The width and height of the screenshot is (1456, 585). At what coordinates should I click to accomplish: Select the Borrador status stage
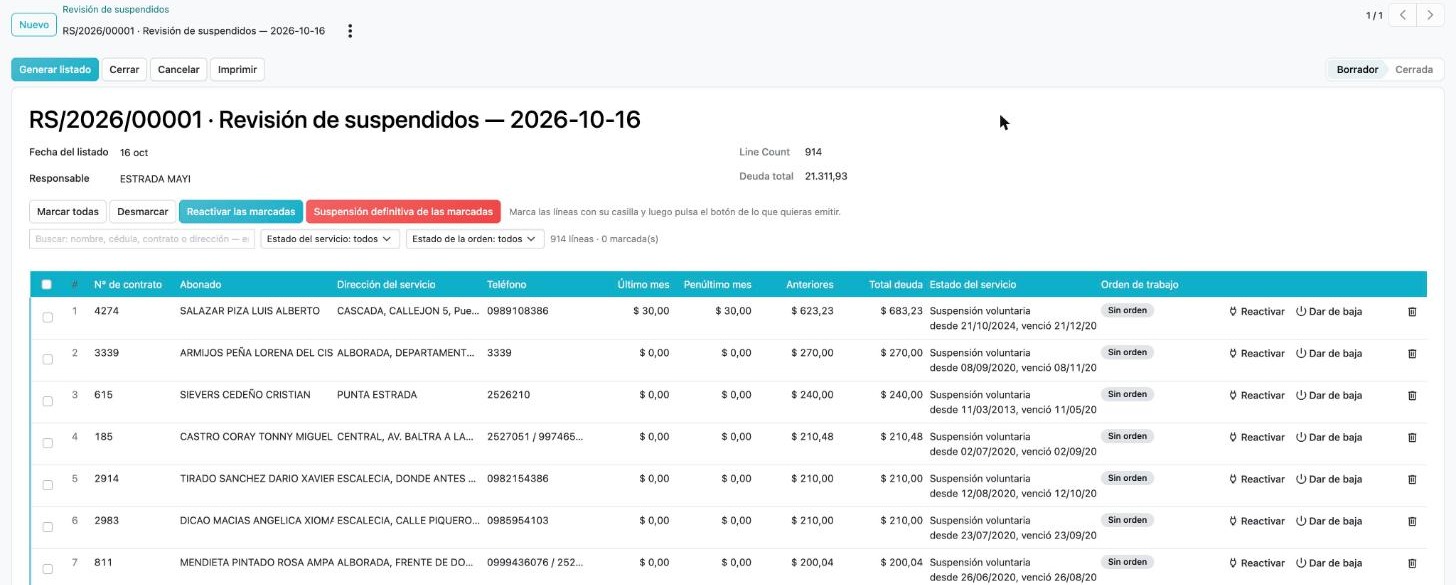(1357, 70)
